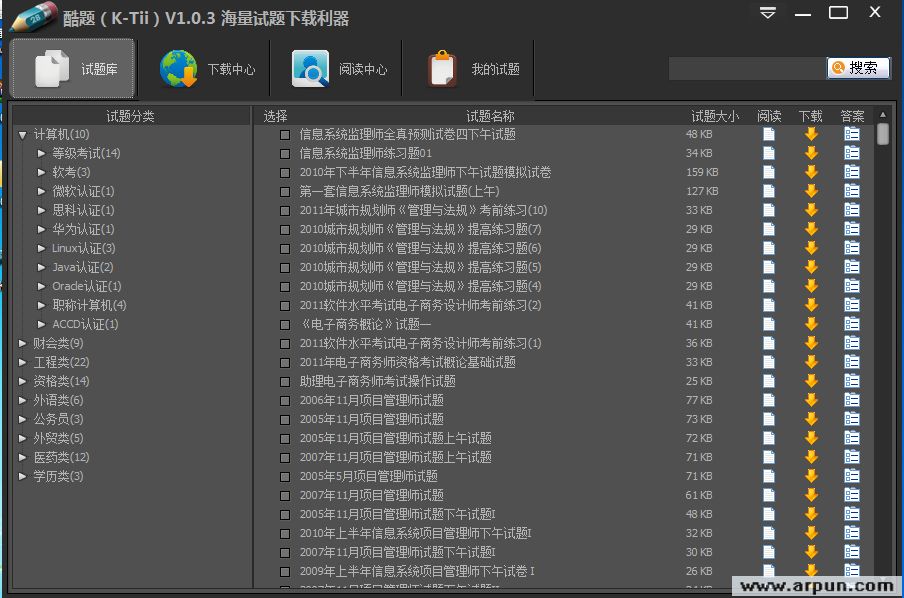Tick the checkbox for 2006年11月项目管理师试题
This screenshot has width=904, height=598.
pos(285,400)
